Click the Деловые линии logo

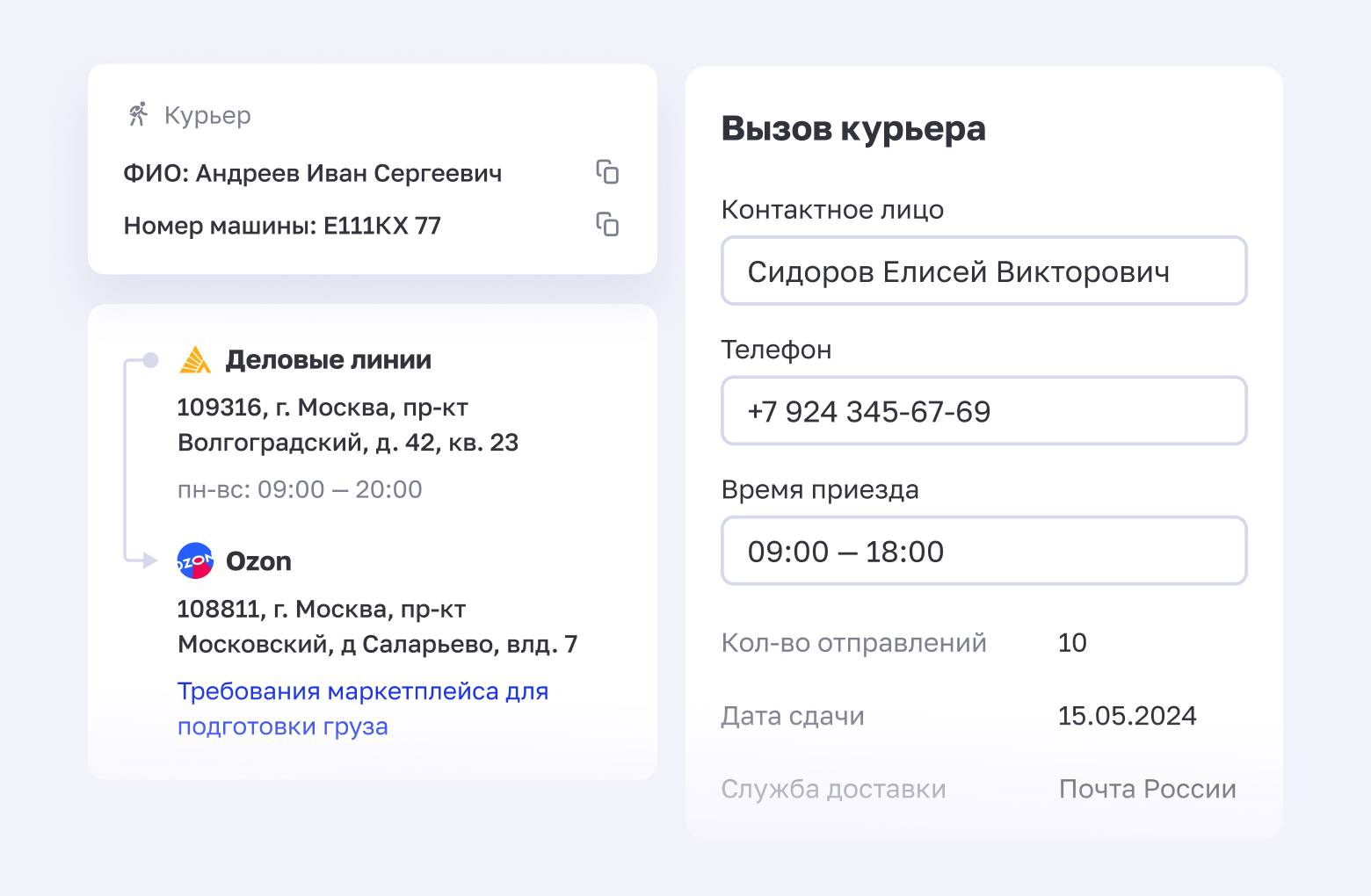point(195,359)
